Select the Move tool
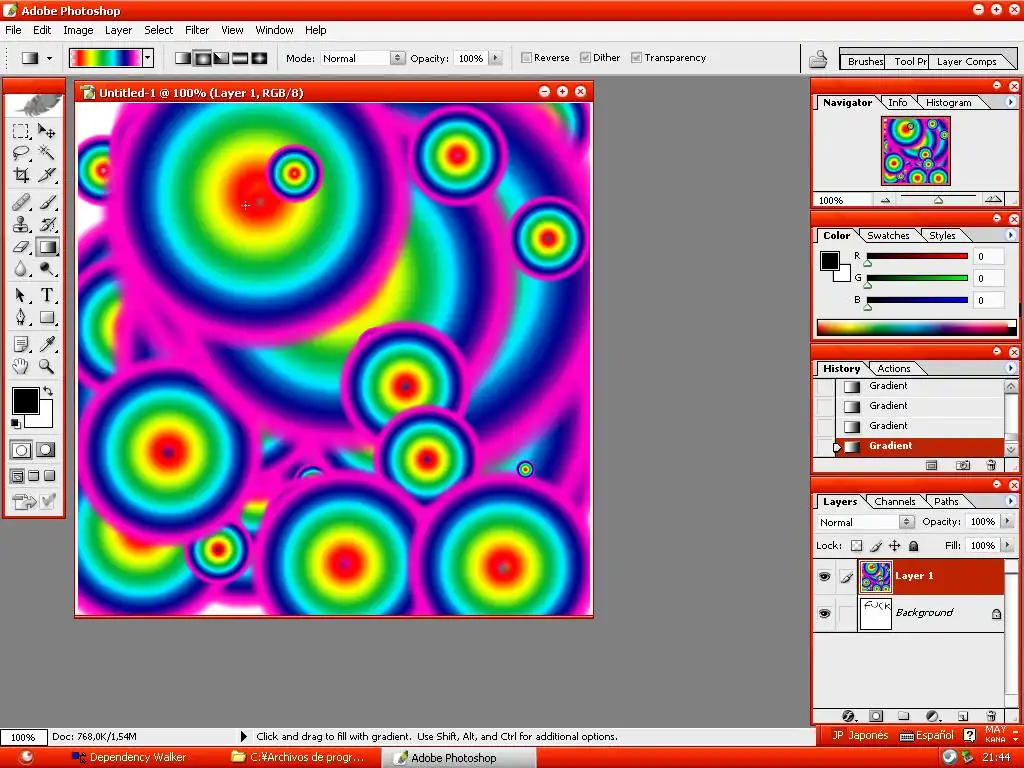The image size is (1024, 768). click(x=46, y=131)
